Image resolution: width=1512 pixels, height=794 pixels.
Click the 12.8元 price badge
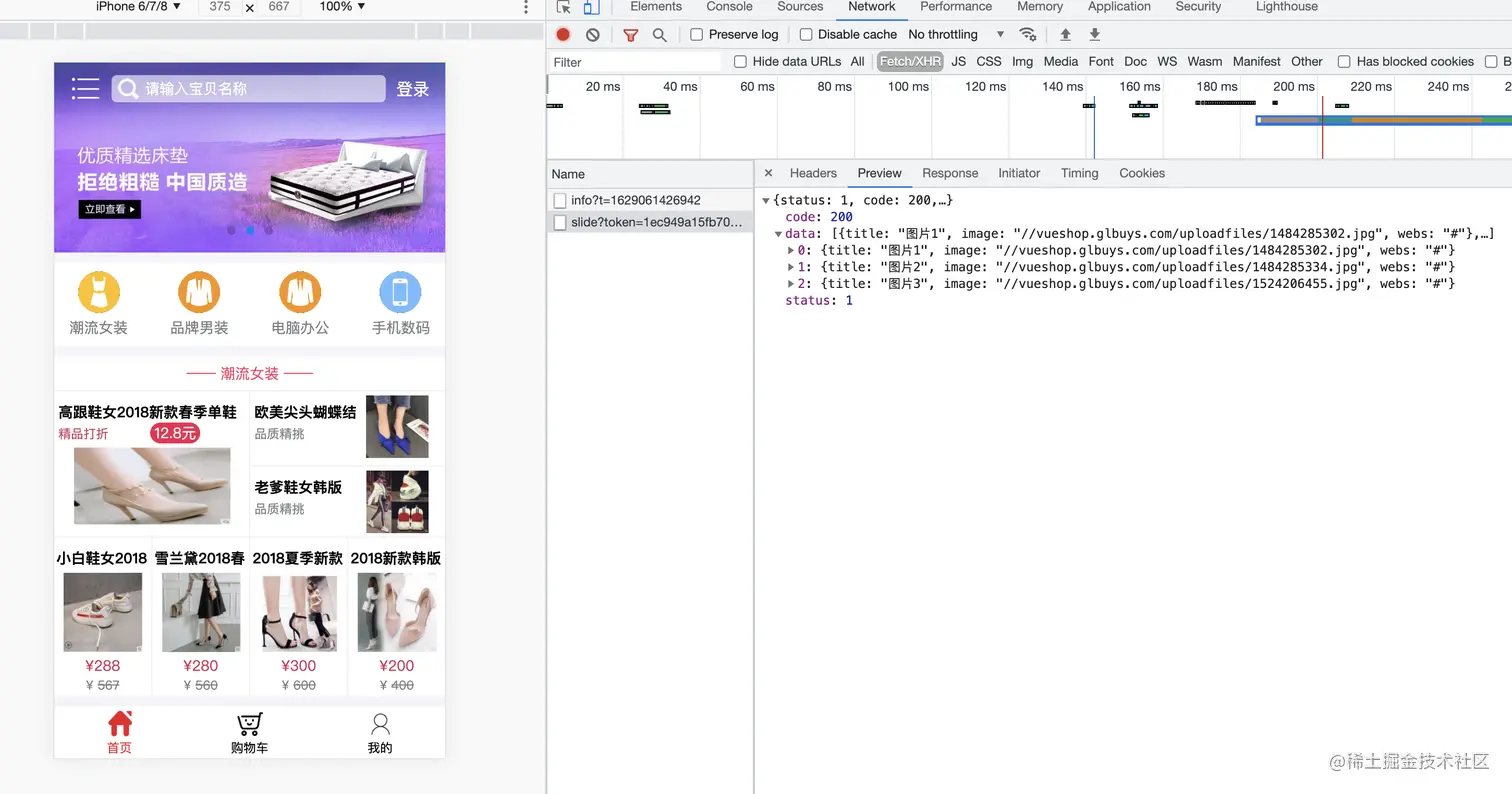point(175,433)
